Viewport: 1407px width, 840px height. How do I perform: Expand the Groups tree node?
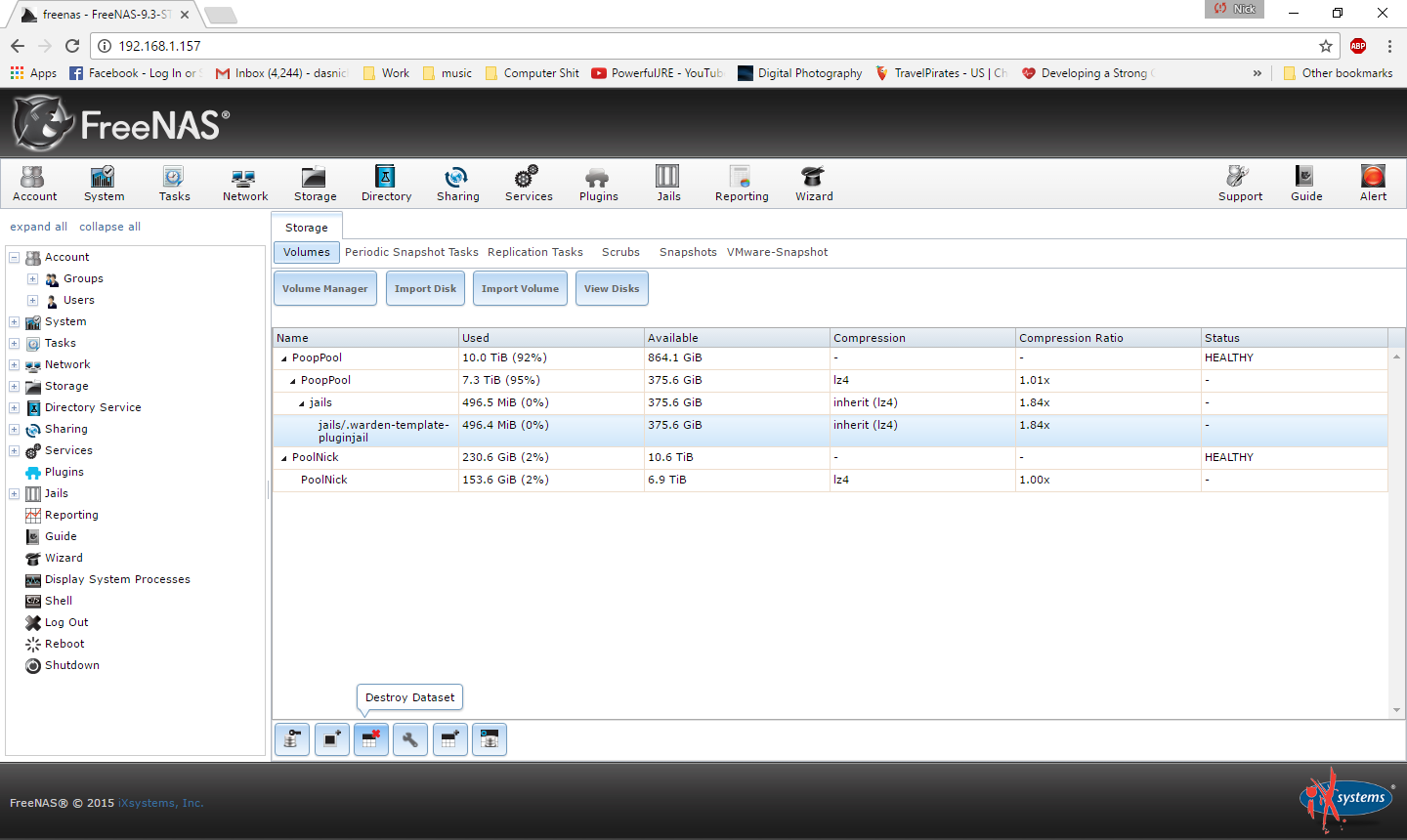click(x=32, y=278)
